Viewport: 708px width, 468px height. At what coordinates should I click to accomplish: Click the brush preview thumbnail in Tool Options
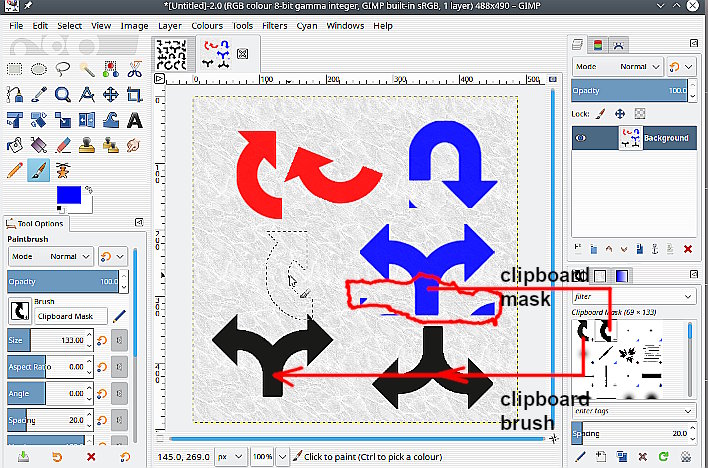click(x=19, y=312)
